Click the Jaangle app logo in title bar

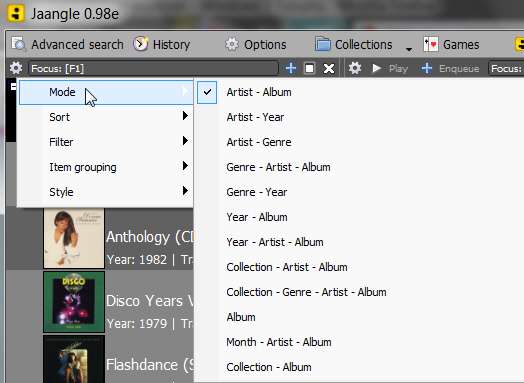(15, 13)
